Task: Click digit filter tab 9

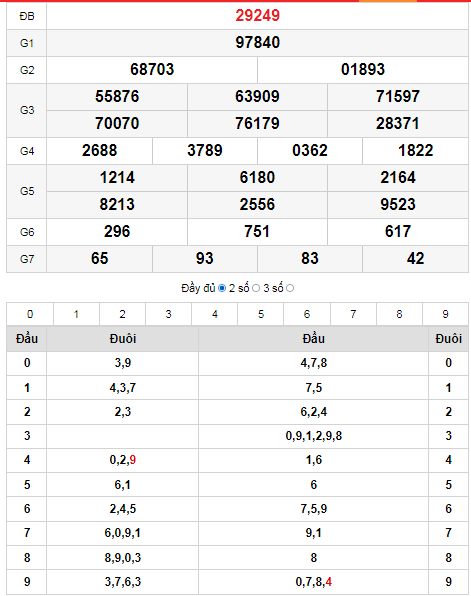Action: click(x=446, y=314)
